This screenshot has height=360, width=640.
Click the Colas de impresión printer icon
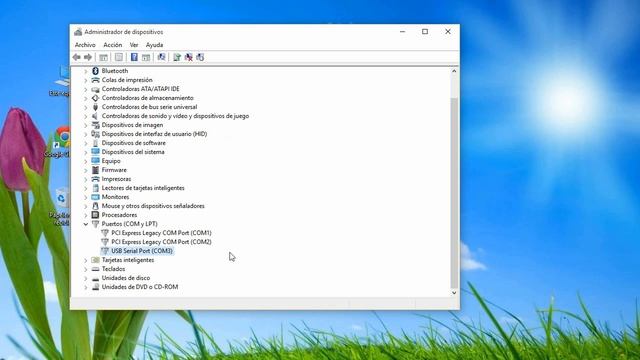click(x=95, y=80)
